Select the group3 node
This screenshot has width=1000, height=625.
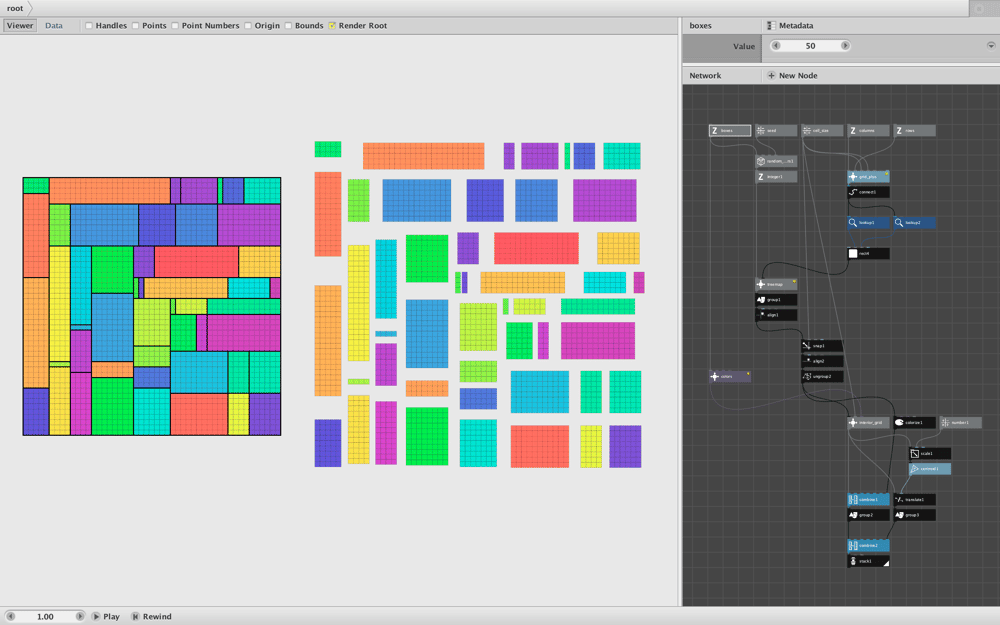(x=914, y=515)
